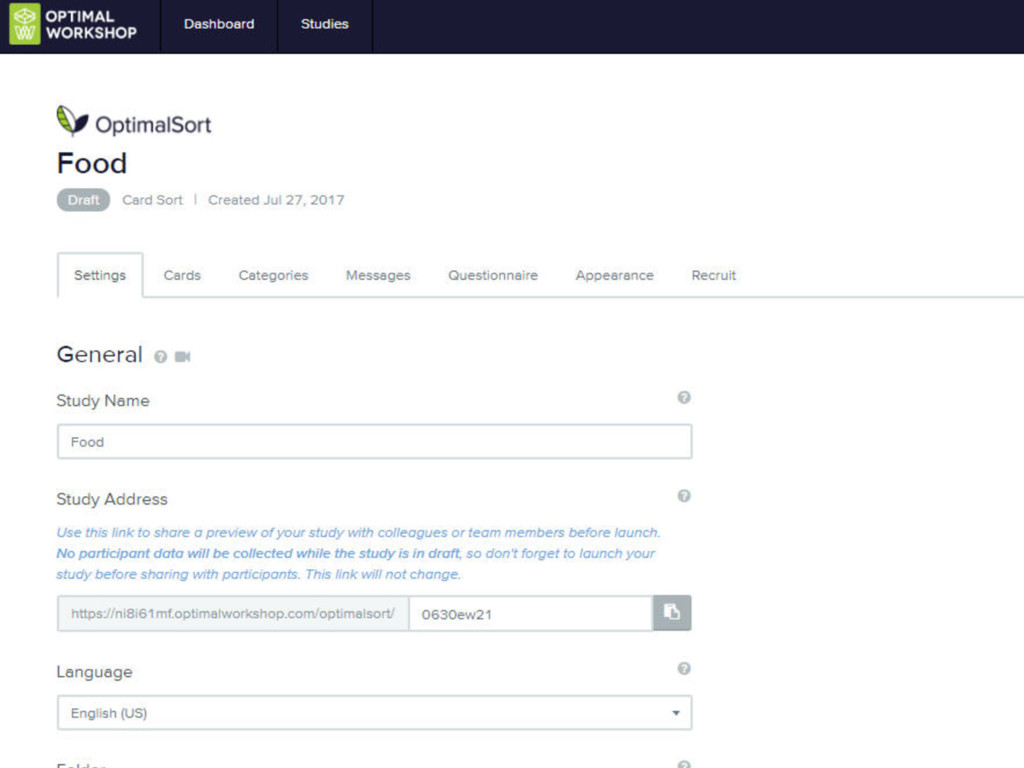This screenshot has width=1024, height=768.
Task: Click the Draft status badge
Action: (84, 200)
